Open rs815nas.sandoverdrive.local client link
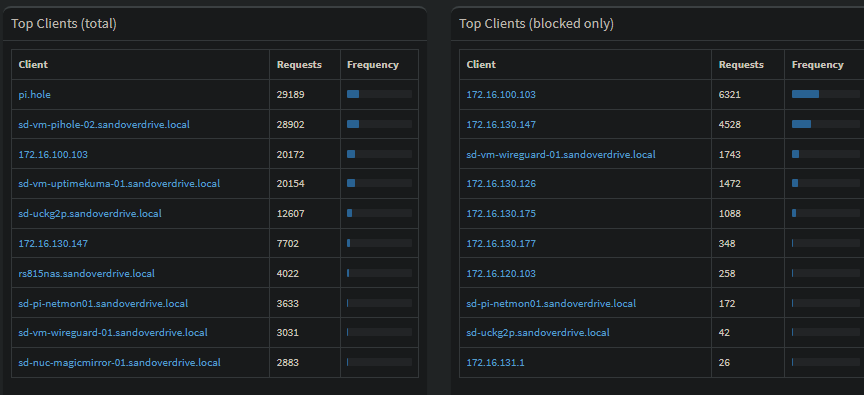Image resolution: width=864 pixels, height=395 pixels. coord(87,273)
